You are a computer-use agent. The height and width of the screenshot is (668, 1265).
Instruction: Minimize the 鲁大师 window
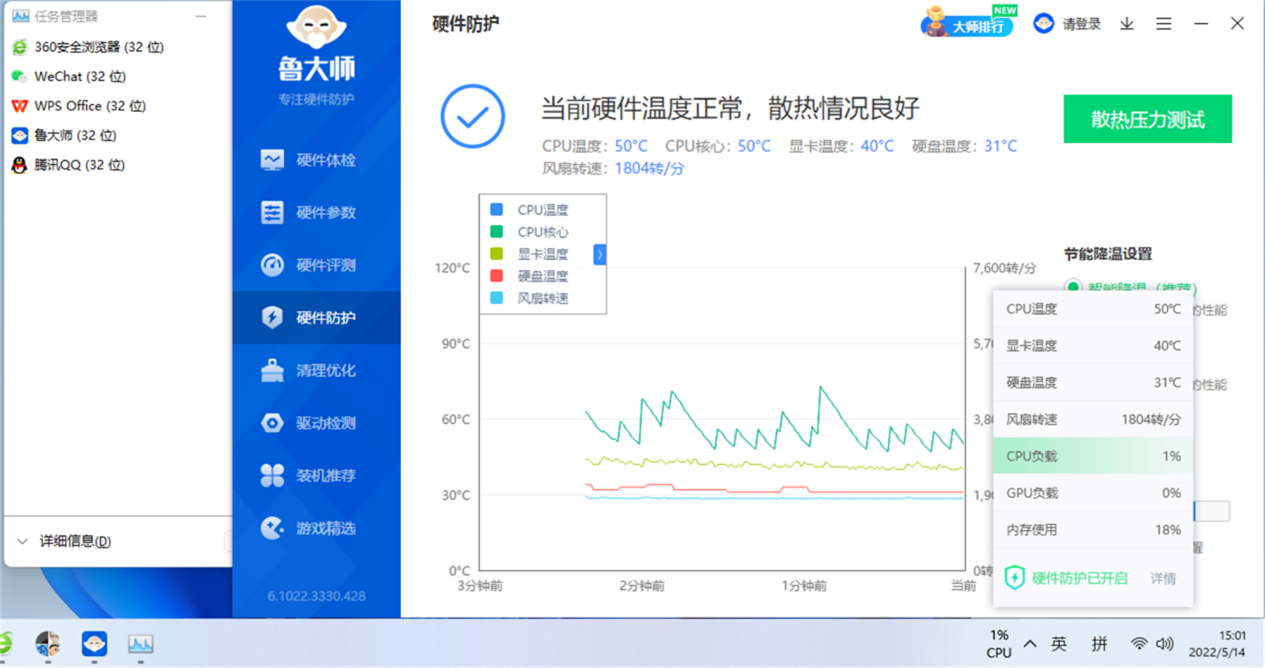tap(1201, 24)
